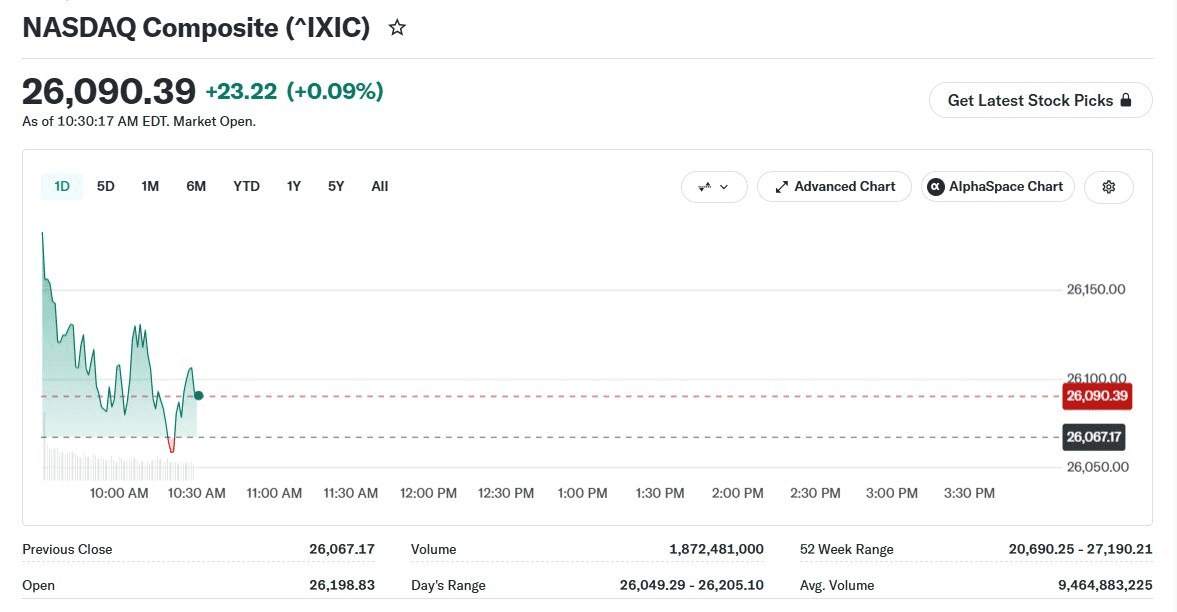Click the current price marker dot on chart
The height and width of the screenshot is (612, 1177).
click(x=198, y=396)
